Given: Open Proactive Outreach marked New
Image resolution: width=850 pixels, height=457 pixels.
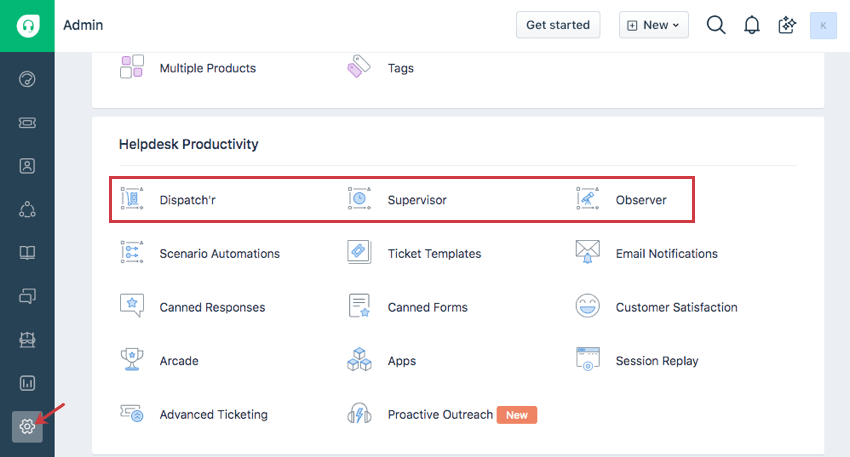Looking at the screenshot, I should 440,415.
